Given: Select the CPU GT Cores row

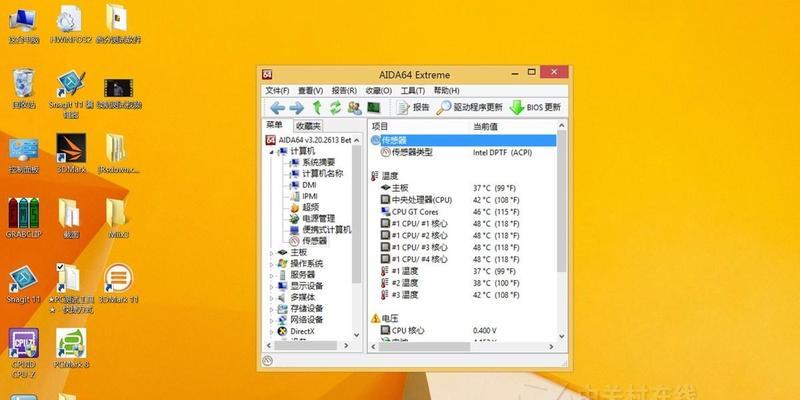Looking at the screenshot, I should point(463,212).
